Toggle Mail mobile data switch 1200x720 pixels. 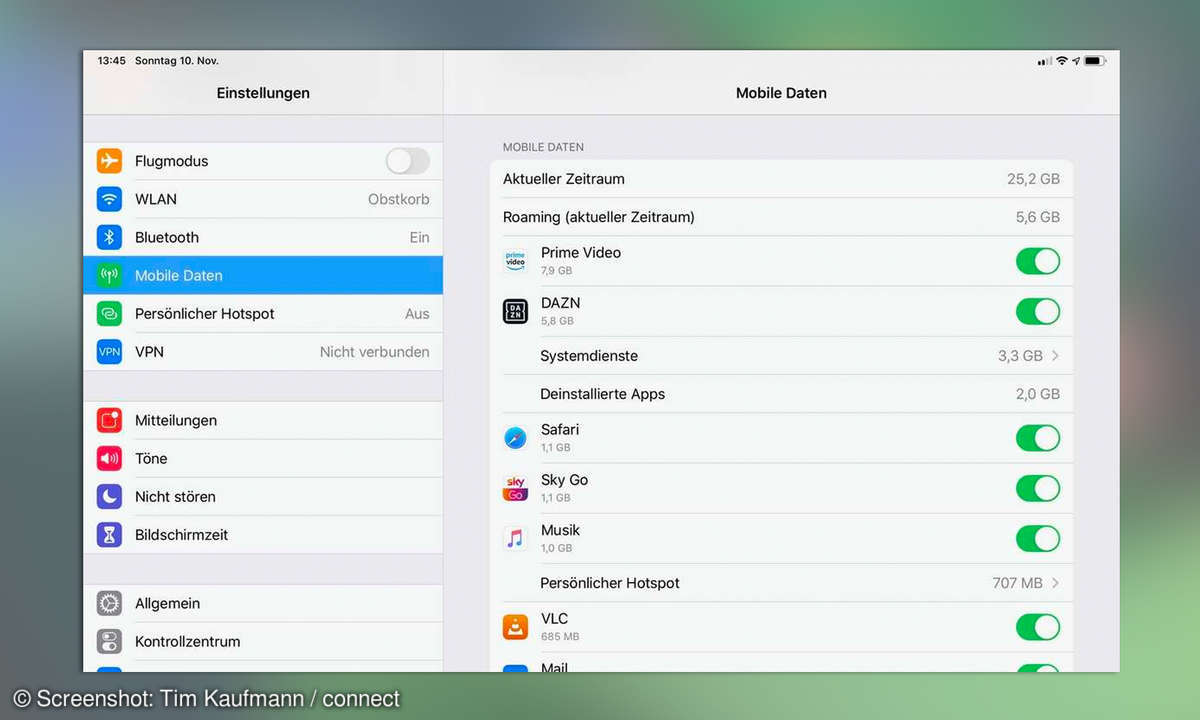coord(1038,669)
